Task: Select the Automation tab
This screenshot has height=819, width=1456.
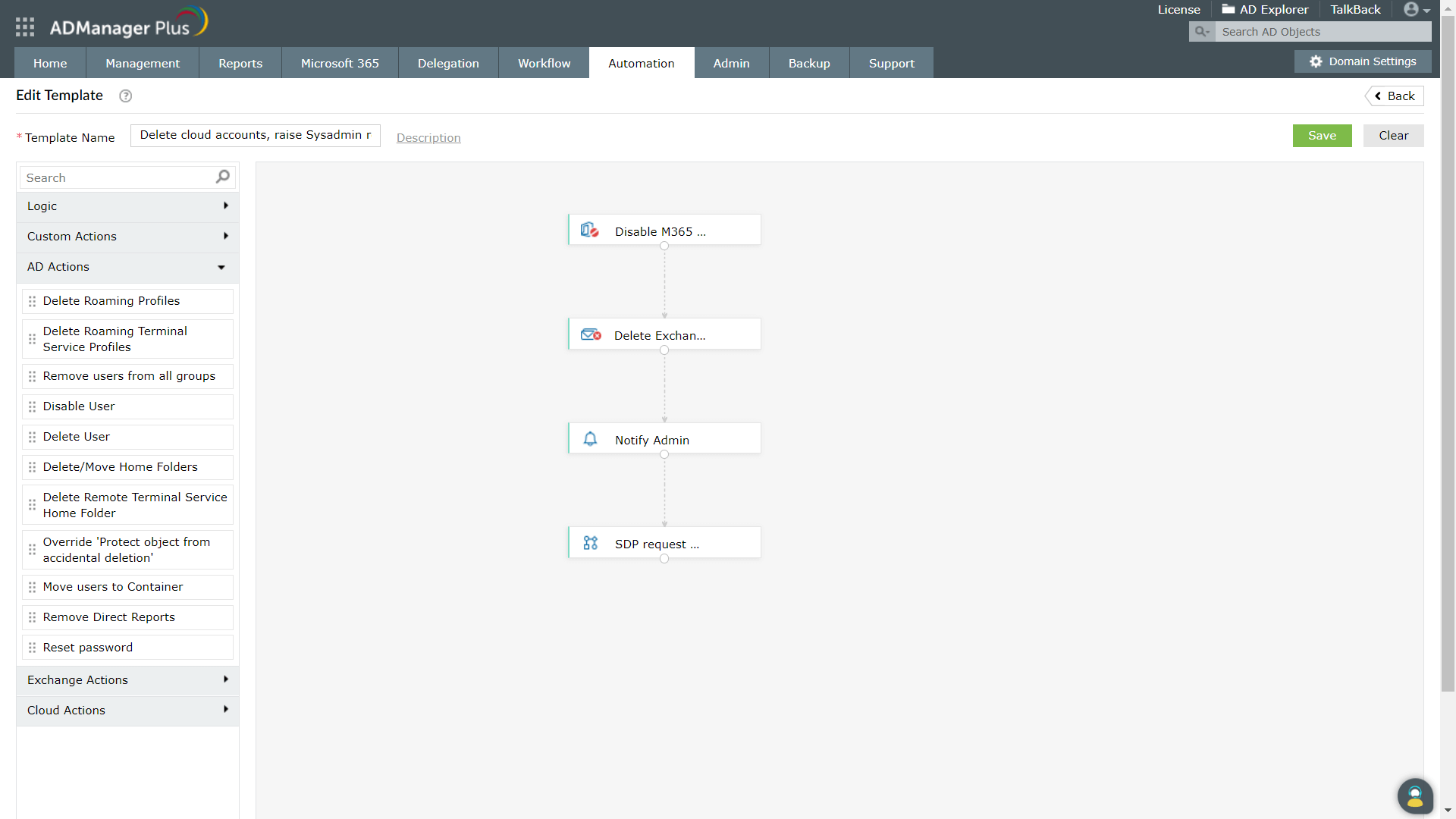Action: [x=642, y=63]
